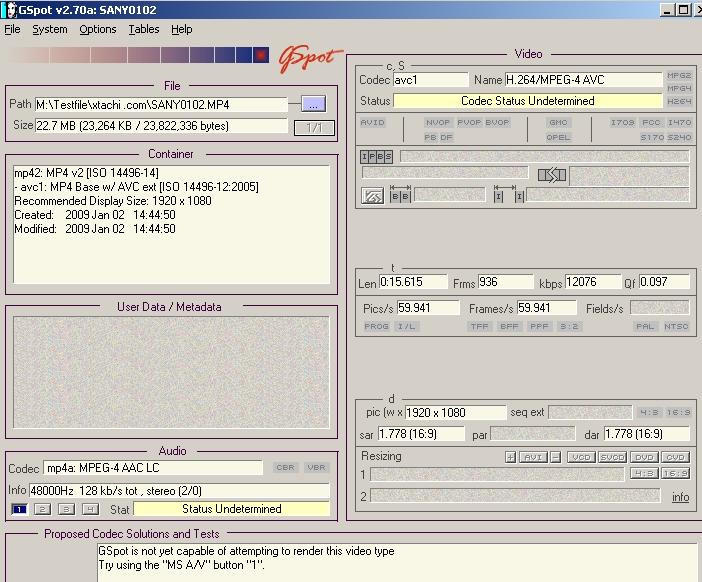Viewport: 702px width, 582px height.
Task: Click the packed bitstream arrow icon
Action: pos(552,175)
